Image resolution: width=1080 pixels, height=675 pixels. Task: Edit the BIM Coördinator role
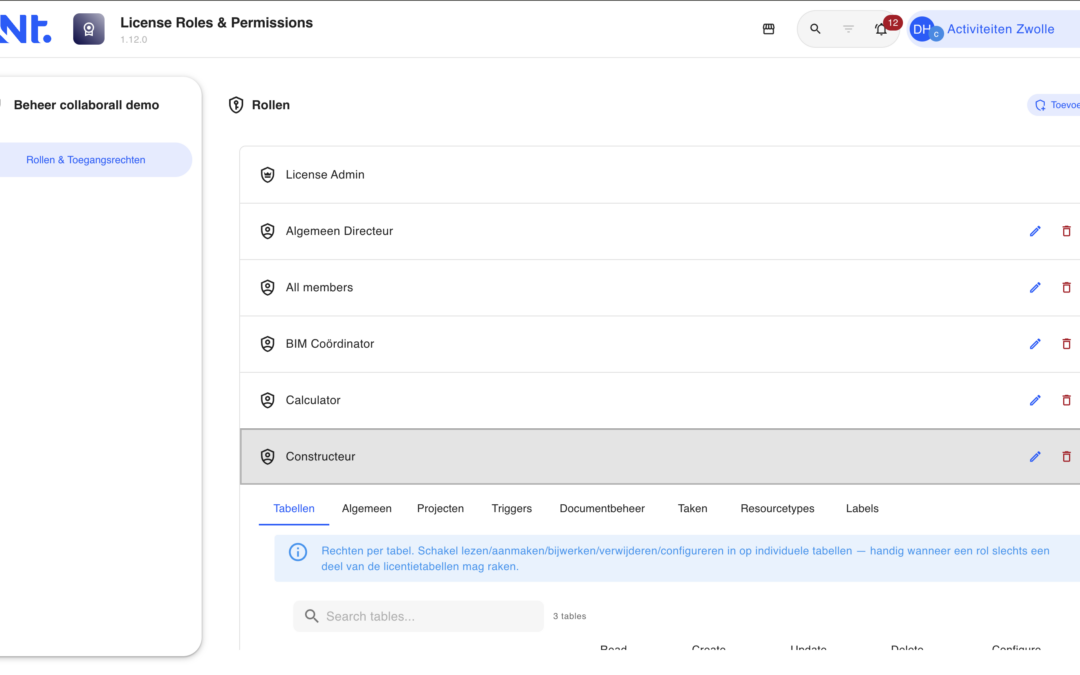pyautogui.click(x=1035, y=344)
